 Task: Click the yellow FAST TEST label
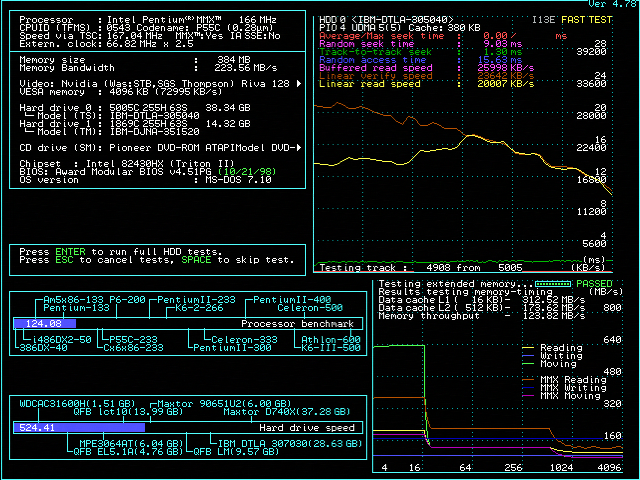[587, 20]
